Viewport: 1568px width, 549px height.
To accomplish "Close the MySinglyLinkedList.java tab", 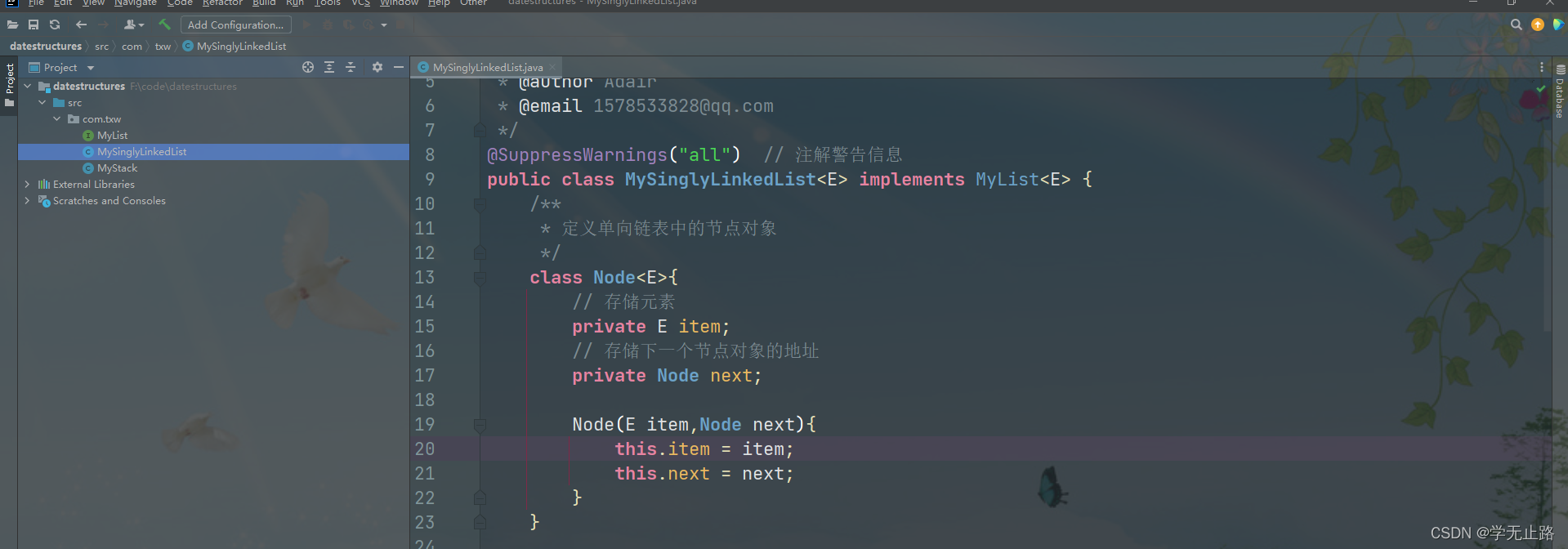I will coord(552,68).
